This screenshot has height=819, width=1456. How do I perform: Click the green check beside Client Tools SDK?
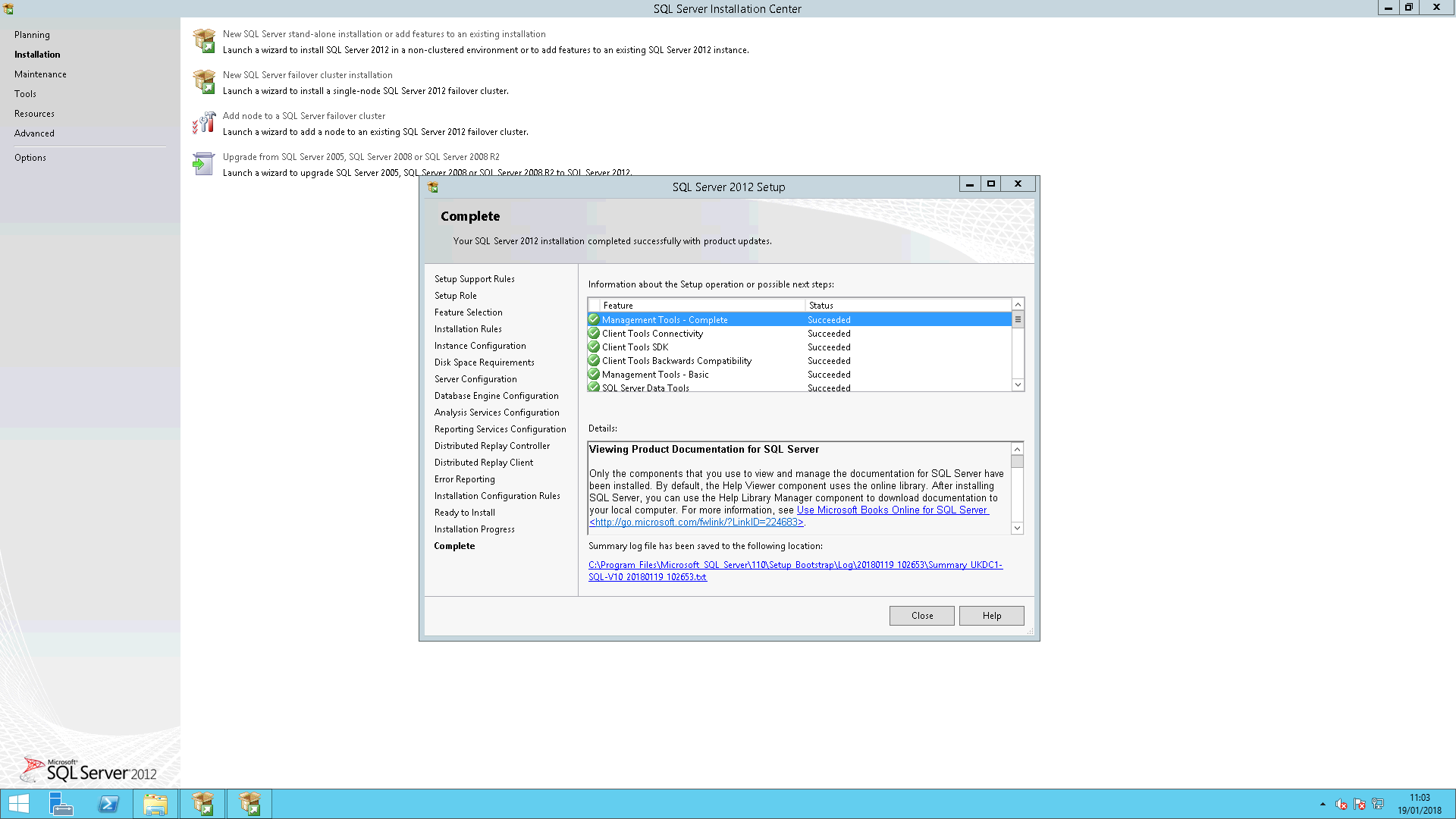point(594,347)
